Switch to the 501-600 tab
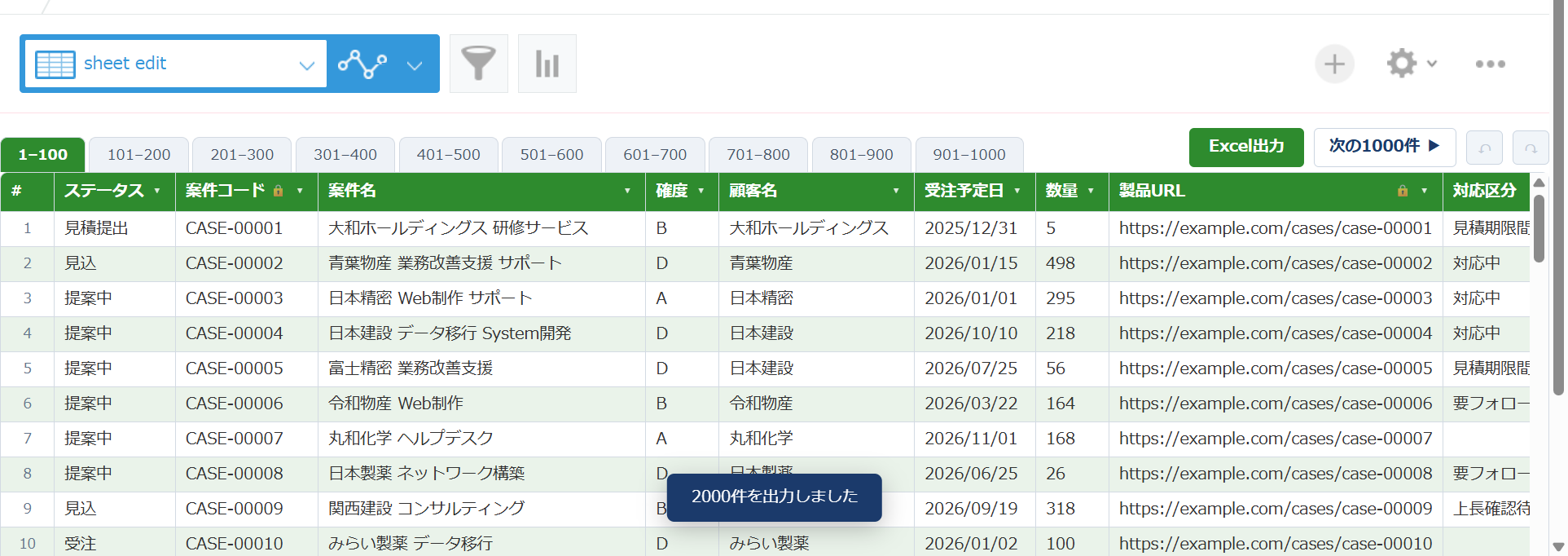This screenshot has width=1568, height=556. (x=551, y=155)
